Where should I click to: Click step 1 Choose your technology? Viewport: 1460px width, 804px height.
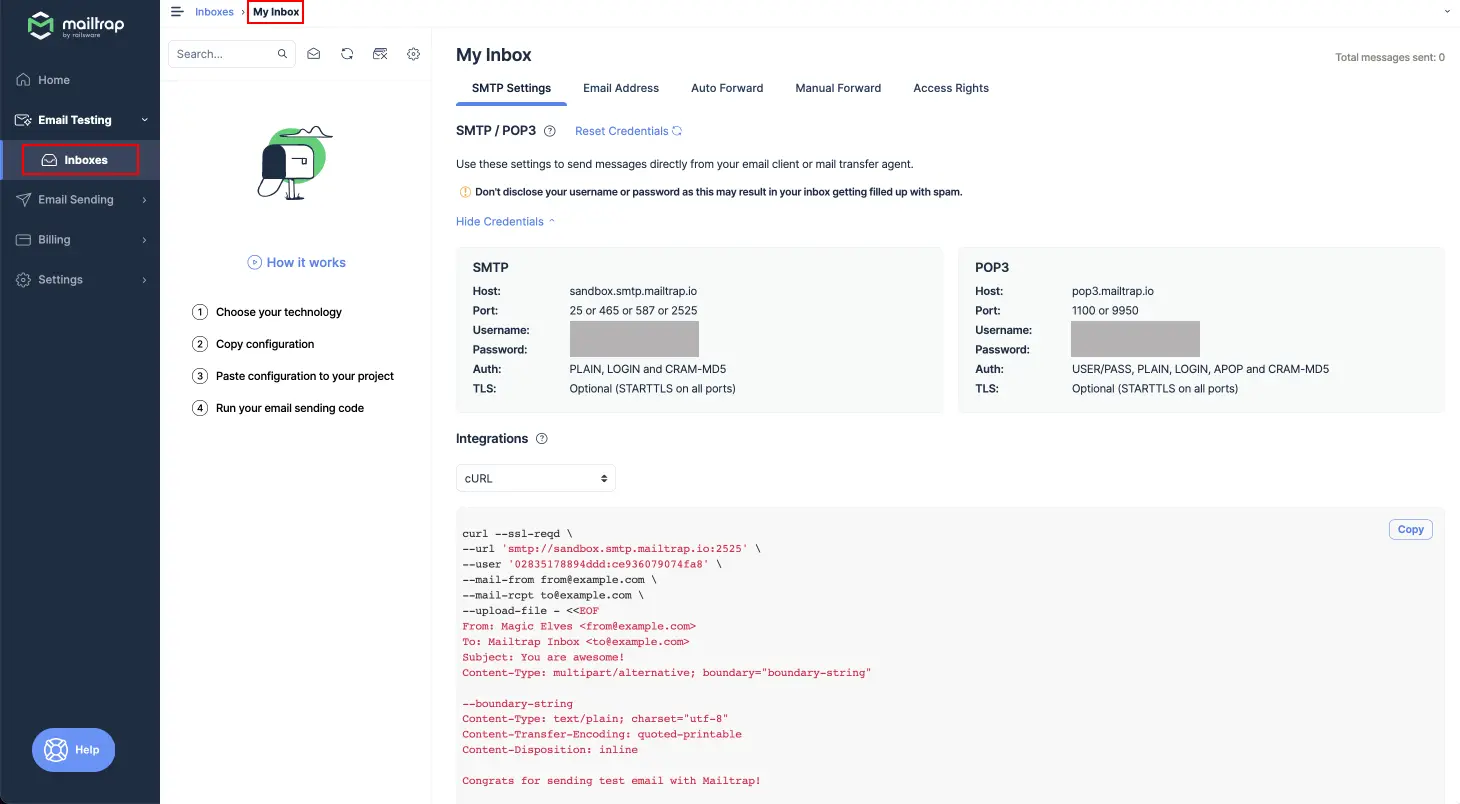point(267,312)
